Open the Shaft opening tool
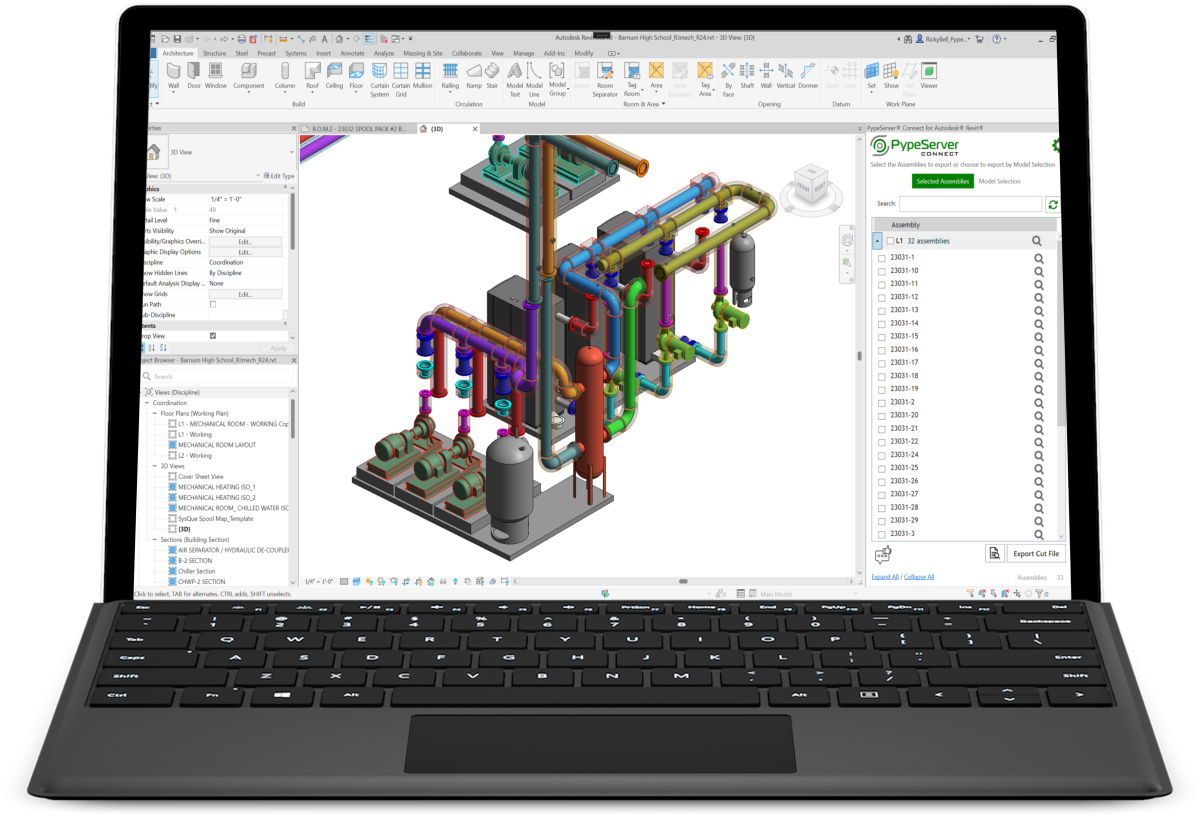The image size is (1200, 816). [747, 74]
